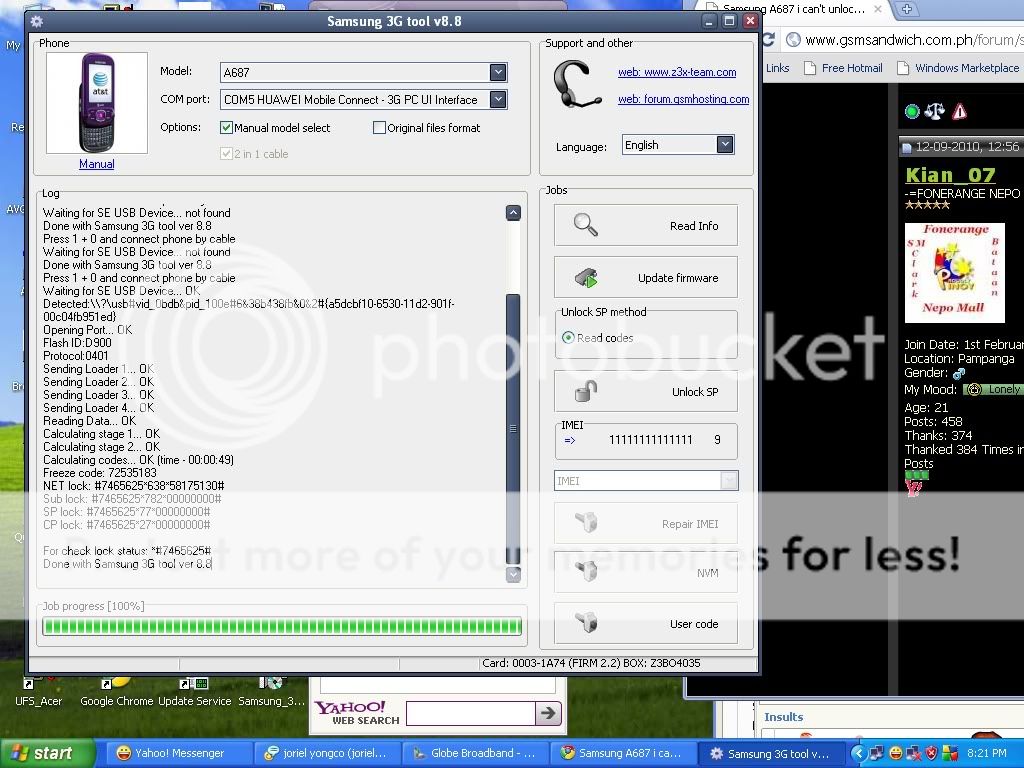Enable Original files format checkbox
Viewport: 1024px width, 768px height.
379,127
